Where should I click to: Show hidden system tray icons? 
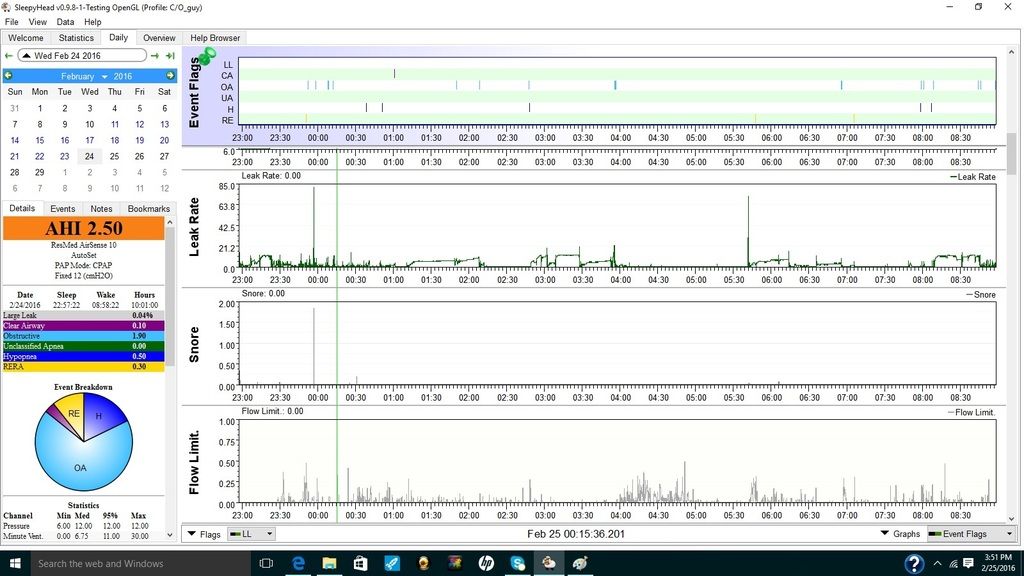(x=937, y=563)
